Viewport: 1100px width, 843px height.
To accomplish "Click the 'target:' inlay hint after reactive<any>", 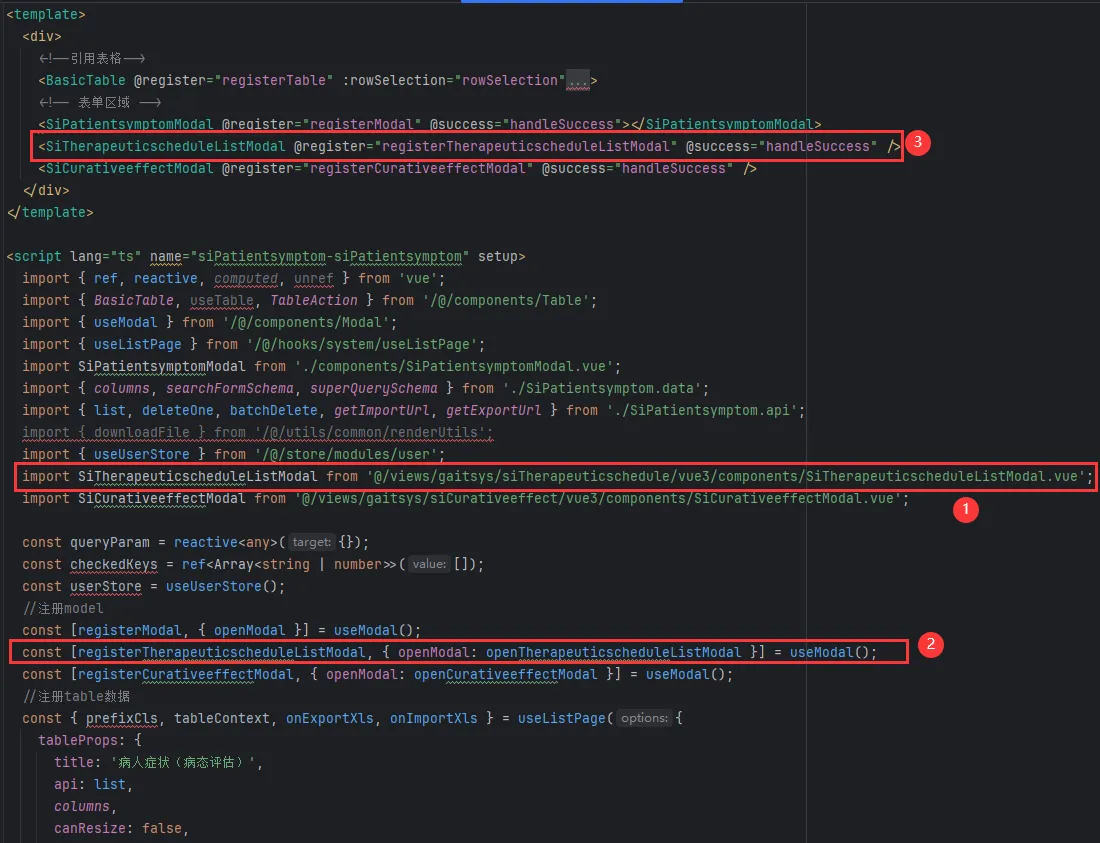I will (x=312, y=542).
